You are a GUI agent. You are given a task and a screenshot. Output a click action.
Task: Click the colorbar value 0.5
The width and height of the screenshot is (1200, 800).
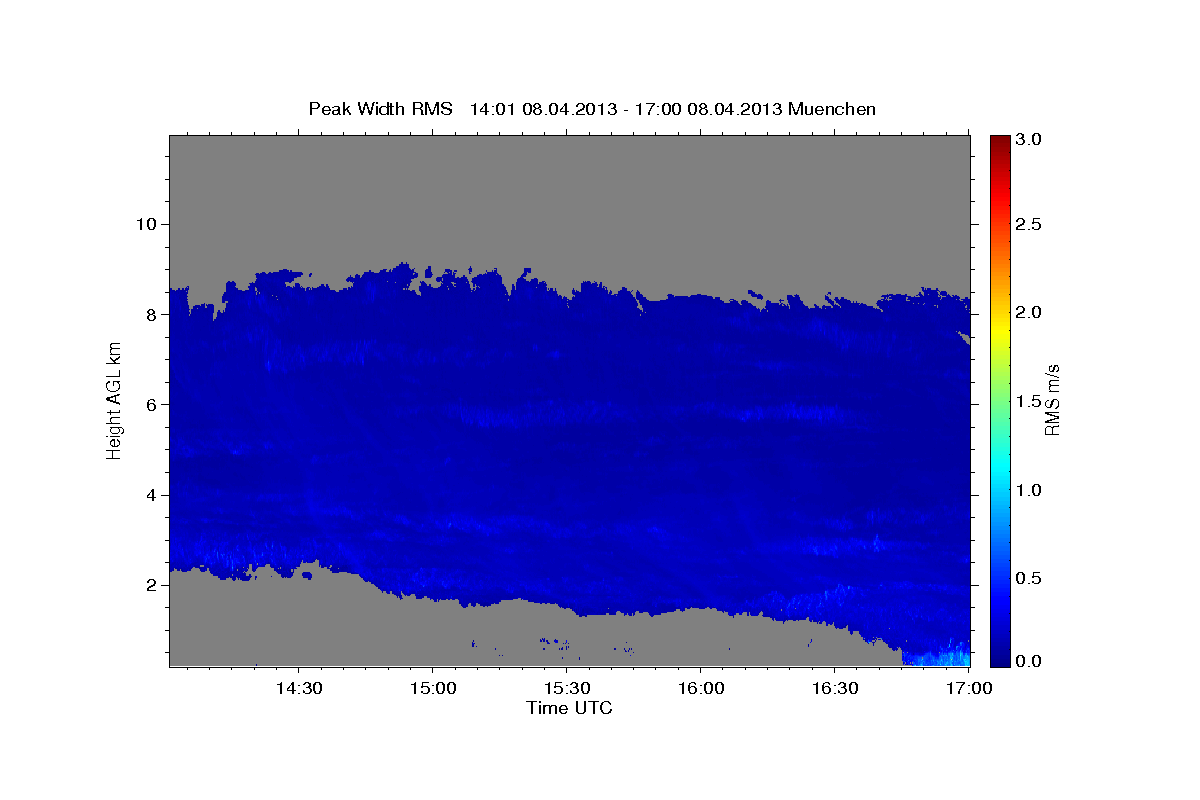coord(1030,579)
